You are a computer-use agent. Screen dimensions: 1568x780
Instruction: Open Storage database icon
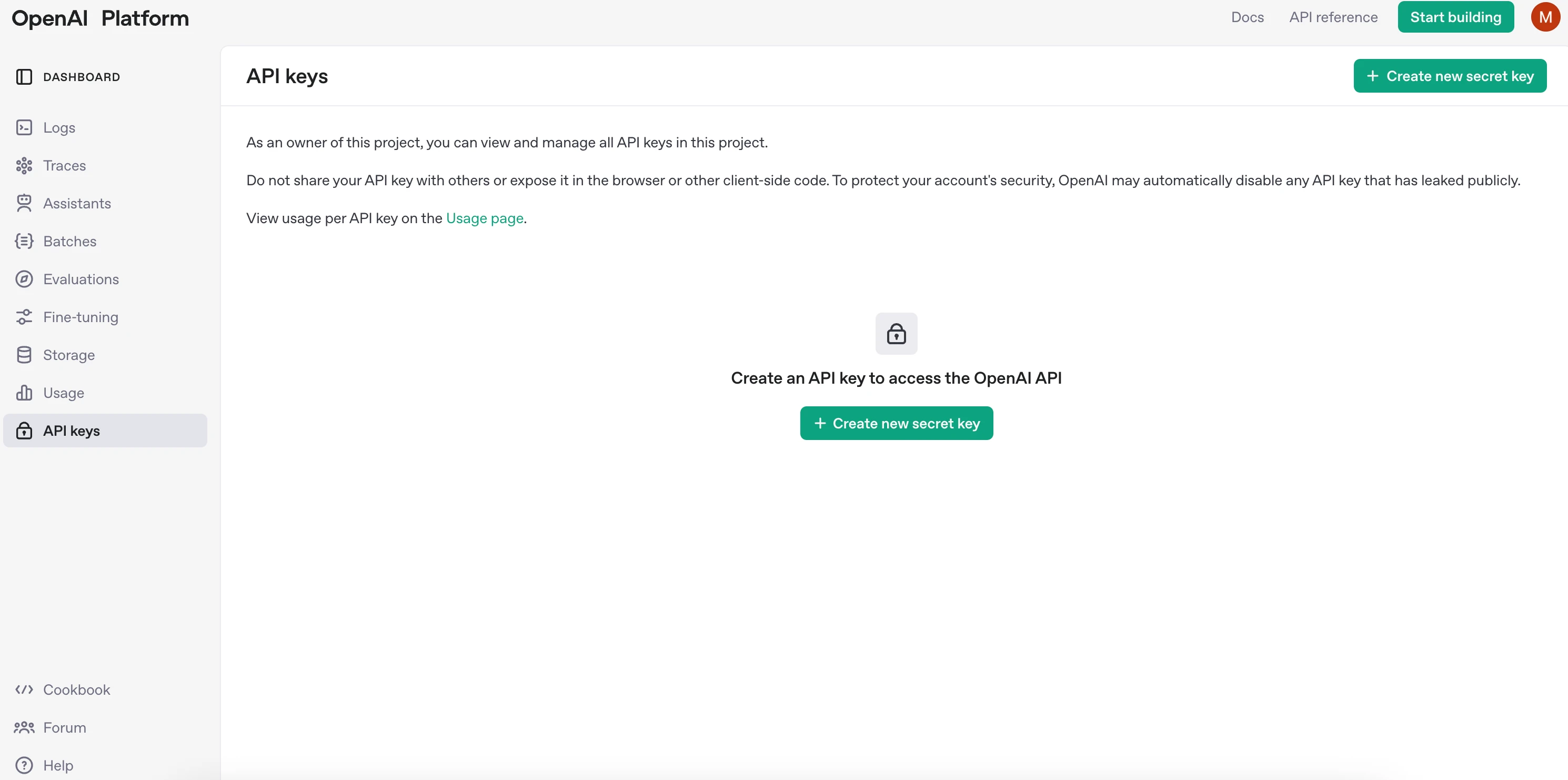coord(24,354)
